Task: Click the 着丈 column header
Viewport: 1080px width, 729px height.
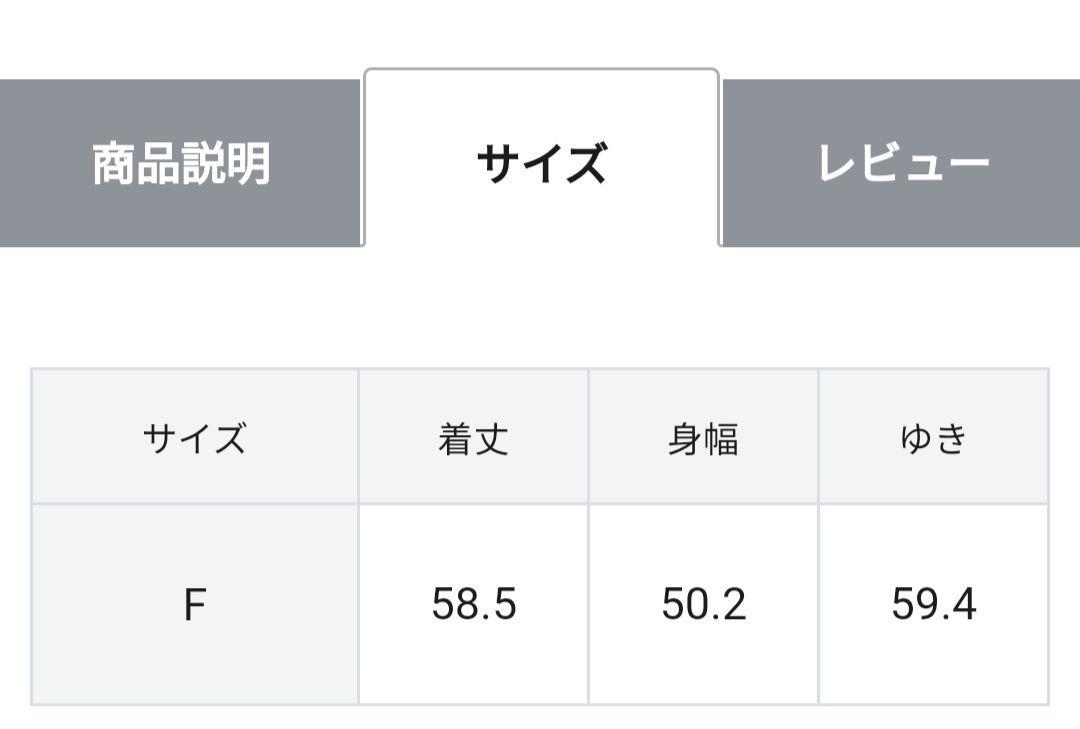Action: pyautogui.click(x=473, y=437)
